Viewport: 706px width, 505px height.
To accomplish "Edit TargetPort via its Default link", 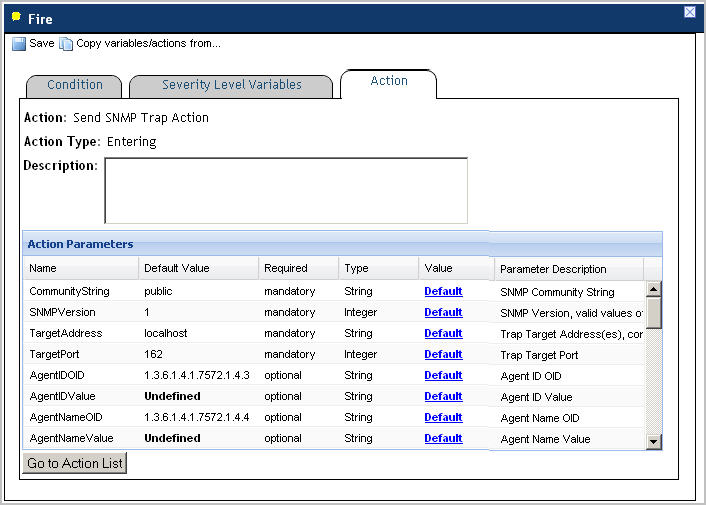I will coord(443,354).
